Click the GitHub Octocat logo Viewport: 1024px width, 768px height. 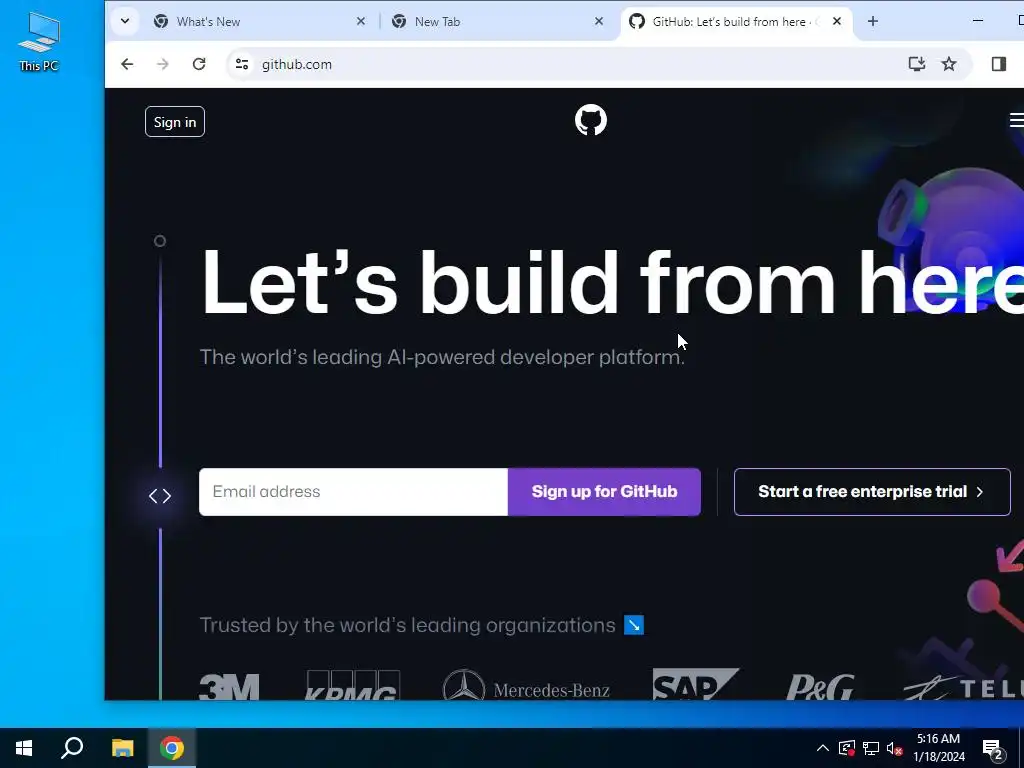tap(590, 120)
